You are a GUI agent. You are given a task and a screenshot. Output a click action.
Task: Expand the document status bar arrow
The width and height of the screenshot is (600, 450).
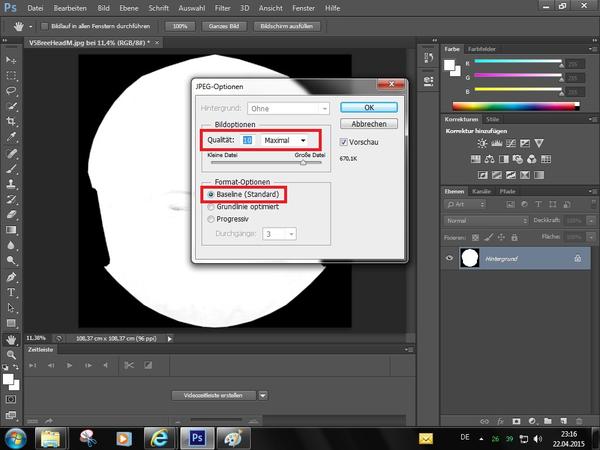point(170,338)
